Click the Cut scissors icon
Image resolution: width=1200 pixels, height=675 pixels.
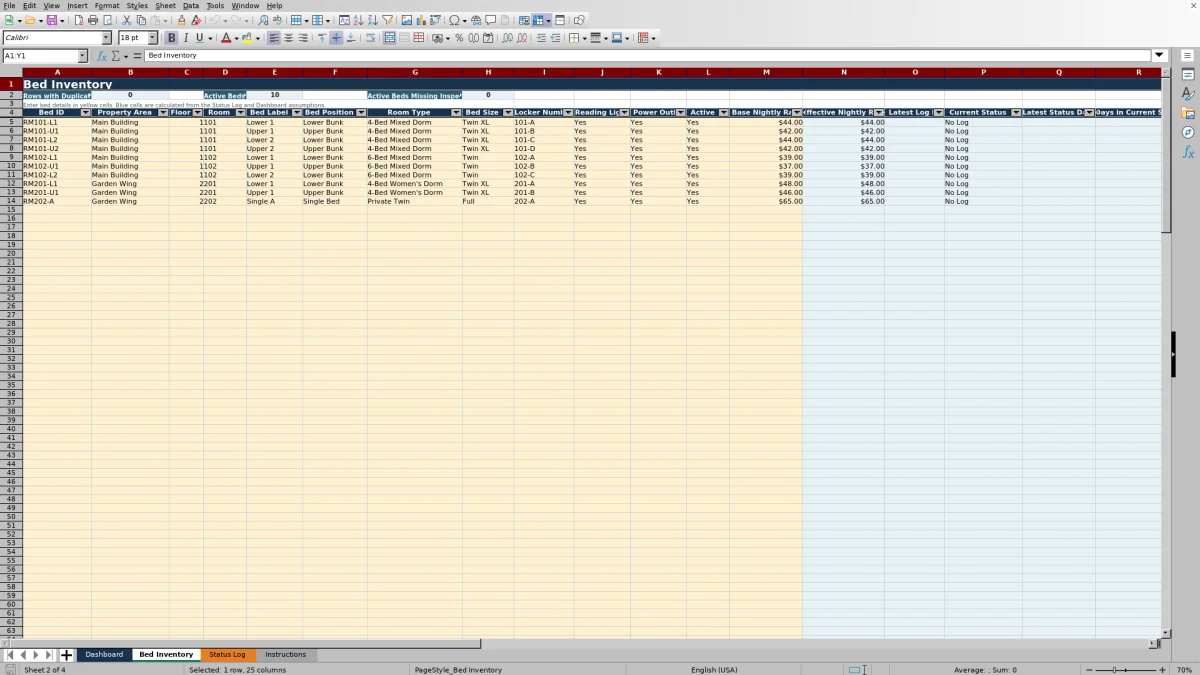pos(127,20)
